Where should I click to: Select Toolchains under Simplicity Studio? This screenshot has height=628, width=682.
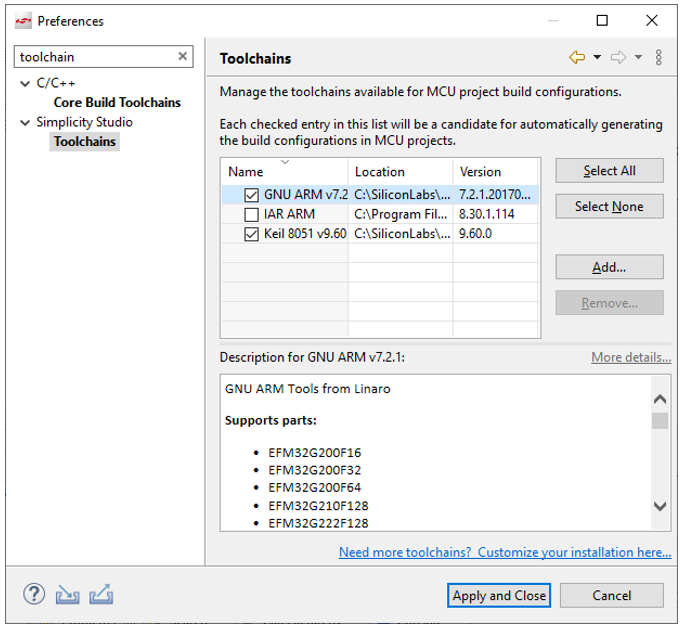(85, 142)
